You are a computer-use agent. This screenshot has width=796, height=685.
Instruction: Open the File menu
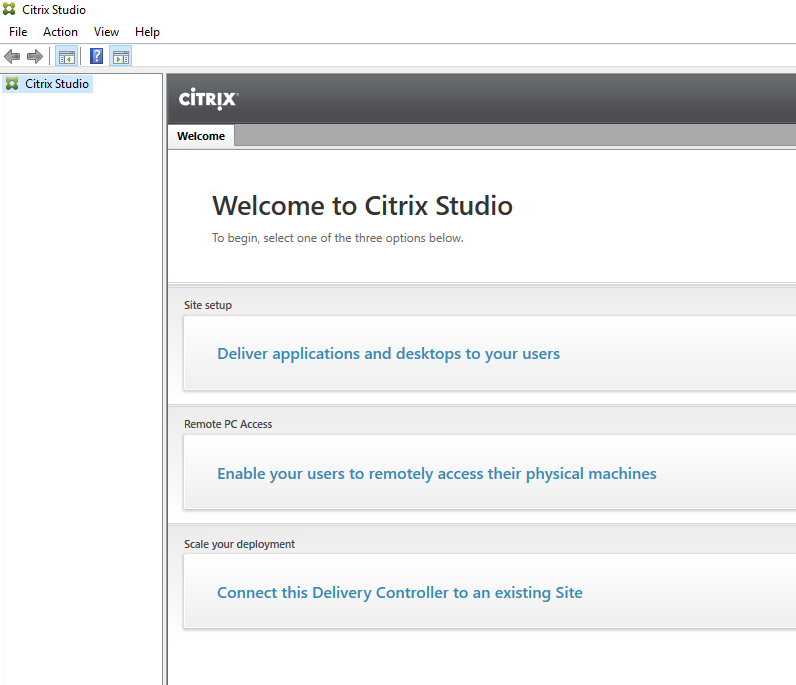tap(18, 32)
